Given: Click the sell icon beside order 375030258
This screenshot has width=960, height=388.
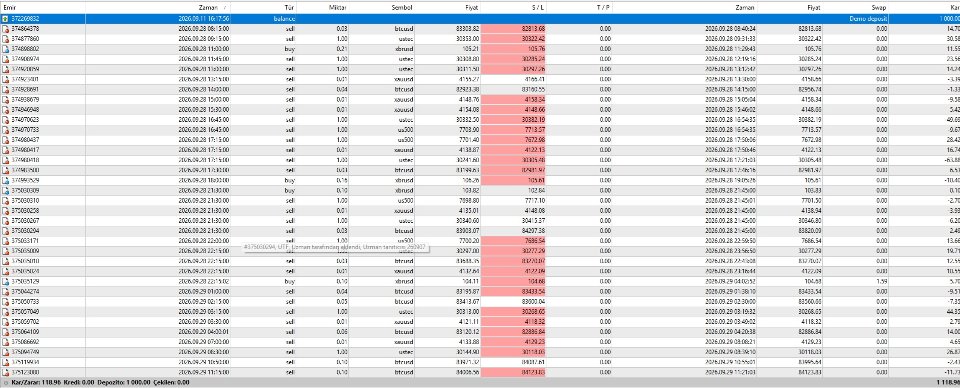Looking at the screenshot, I should coord(6,211).
